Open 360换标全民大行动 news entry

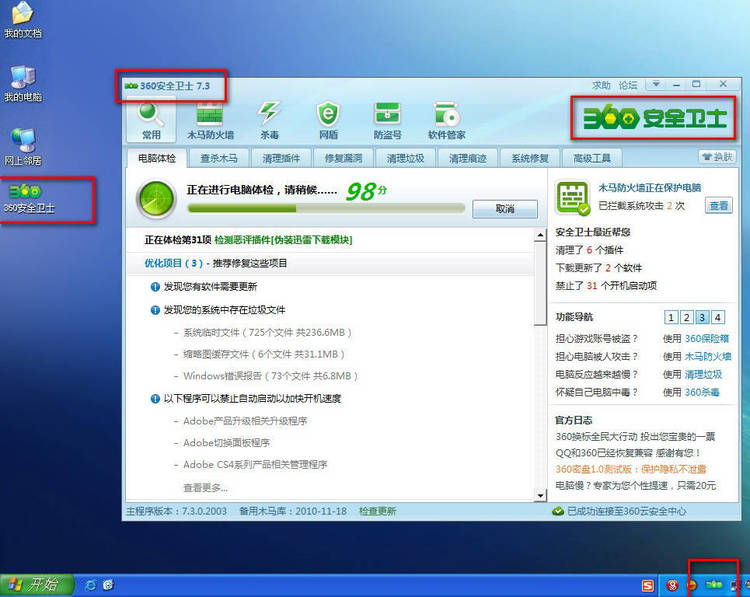point(635,436)
